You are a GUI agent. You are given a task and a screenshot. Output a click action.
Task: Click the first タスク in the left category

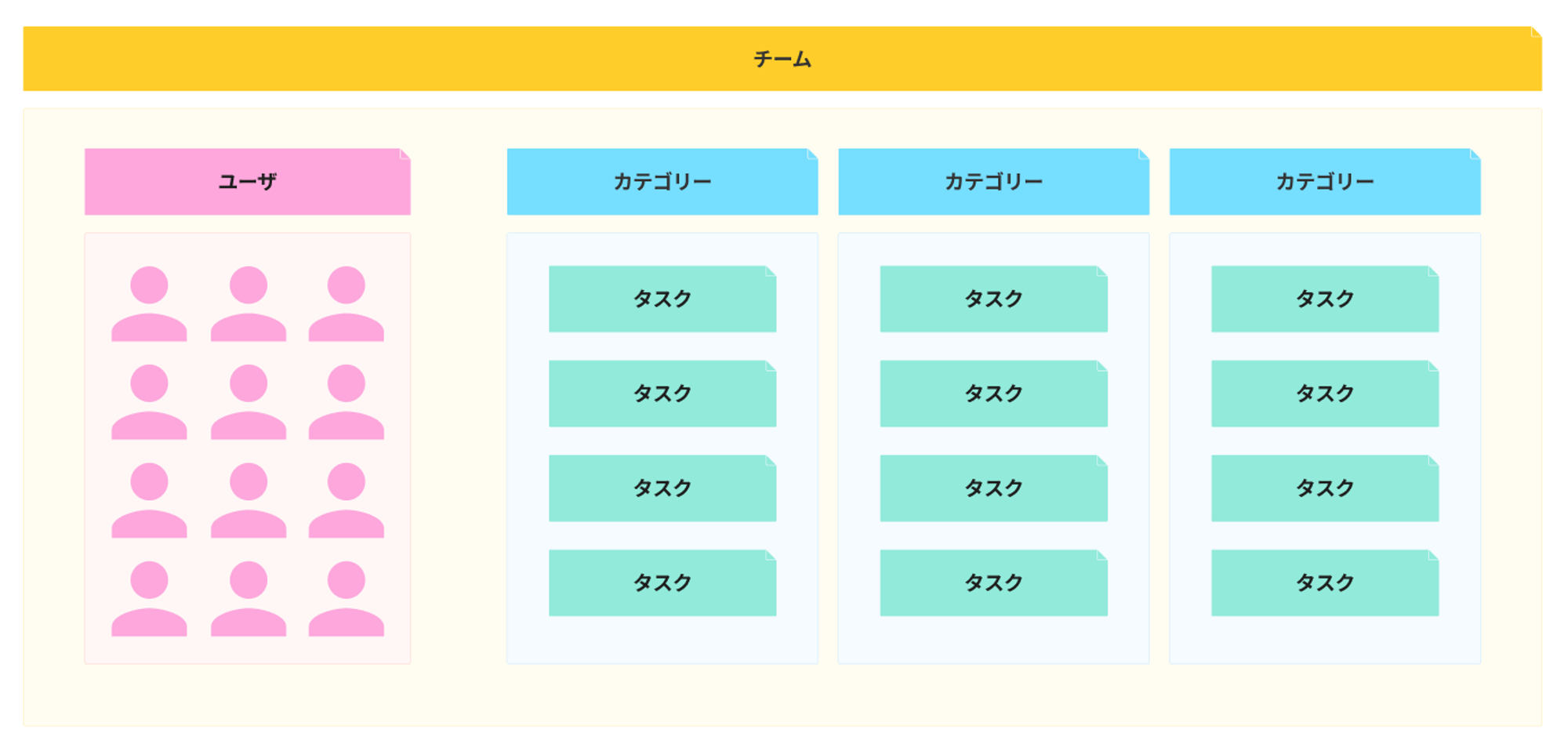(662, 299)
